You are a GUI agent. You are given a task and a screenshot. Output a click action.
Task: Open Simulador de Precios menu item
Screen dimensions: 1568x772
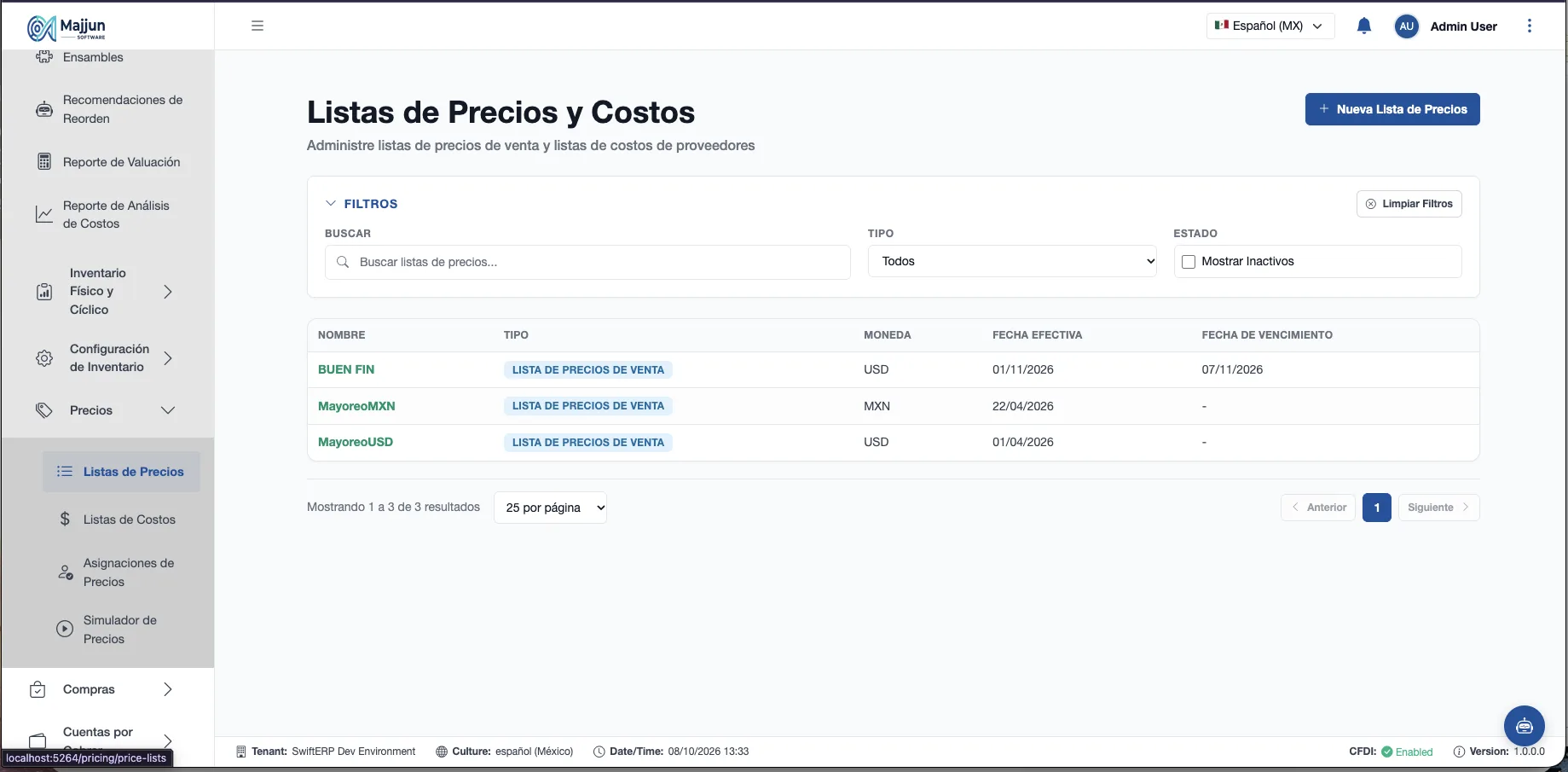click(x=121, y=630)
